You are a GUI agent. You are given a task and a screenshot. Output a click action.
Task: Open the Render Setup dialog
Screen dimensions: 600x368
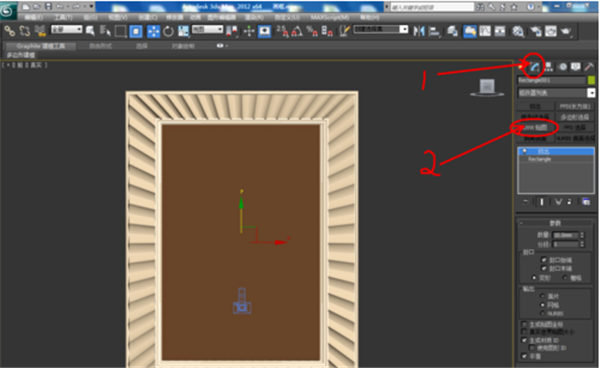point(536,31)
